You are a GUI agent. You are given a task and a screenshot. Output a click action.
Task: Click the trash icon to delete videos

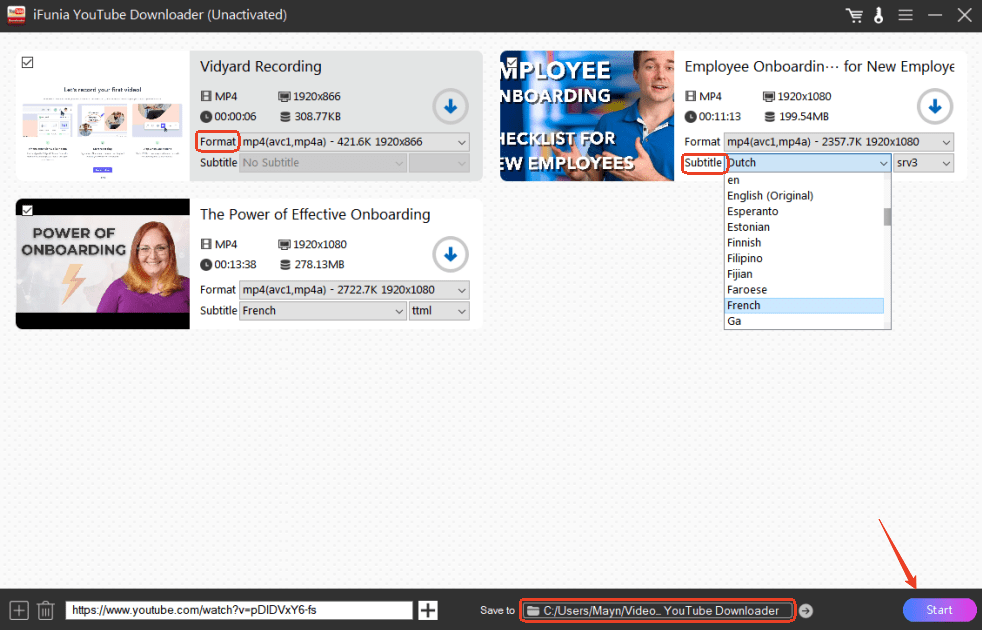45,610
